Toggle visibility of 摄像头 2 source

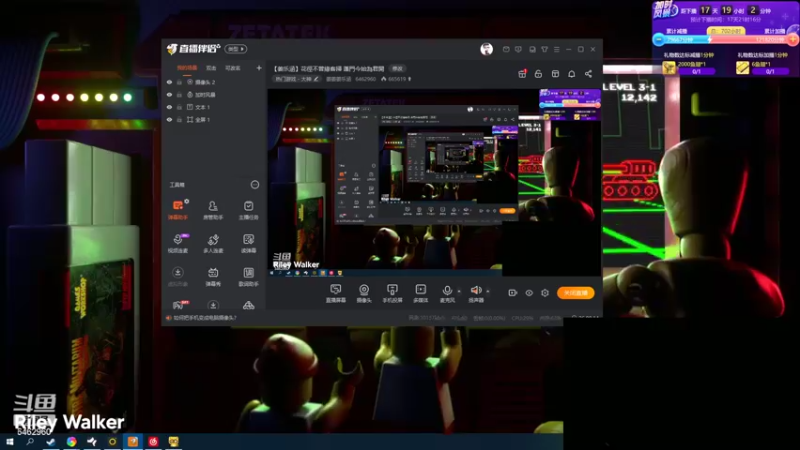pyautogui.click(x=169, y=82)
